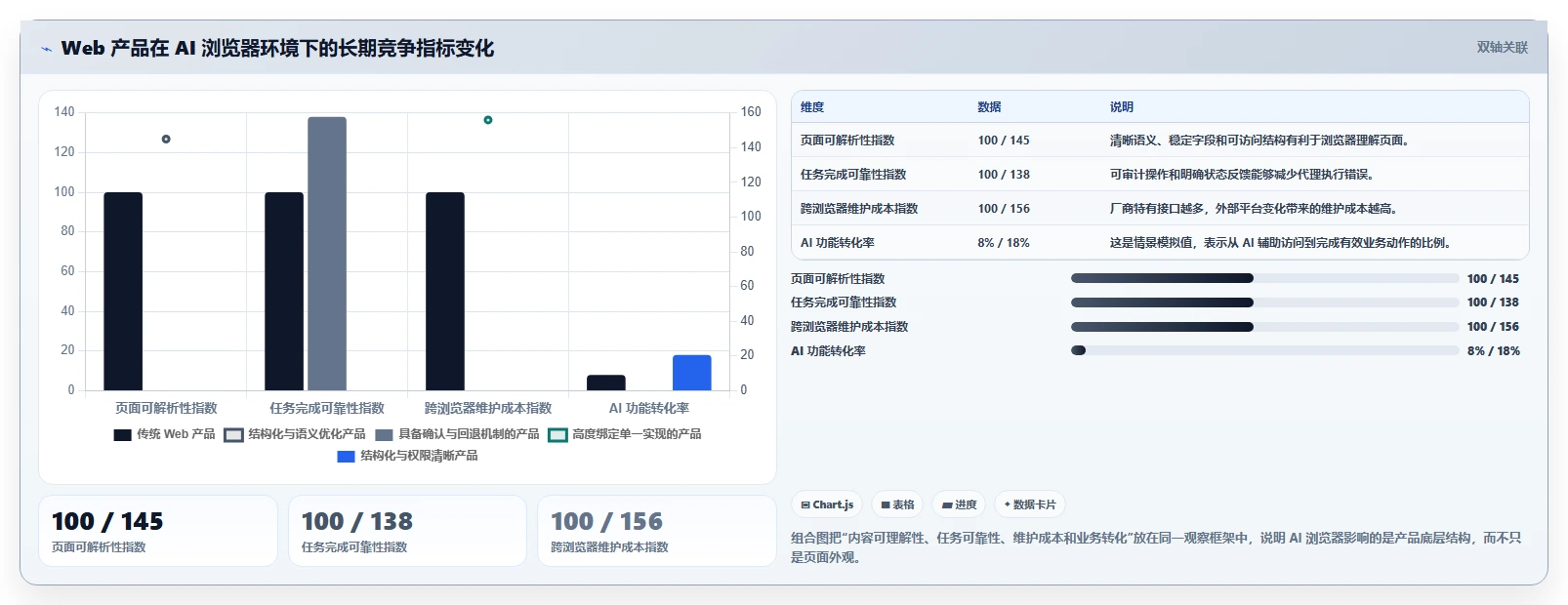
Task: Click the green point above 跨浏览器维护成本指数
Action: point(488,120)
